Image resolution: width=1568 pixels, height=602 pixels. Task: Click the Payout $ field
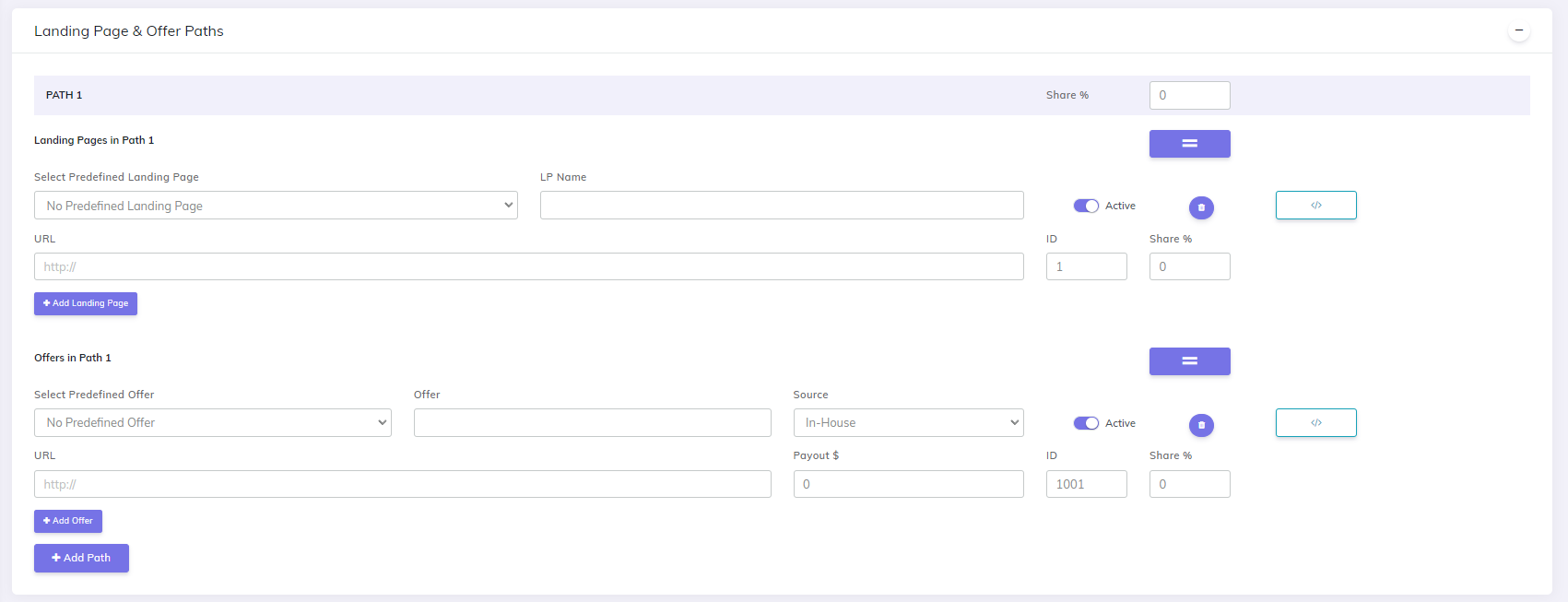point(908,484)
